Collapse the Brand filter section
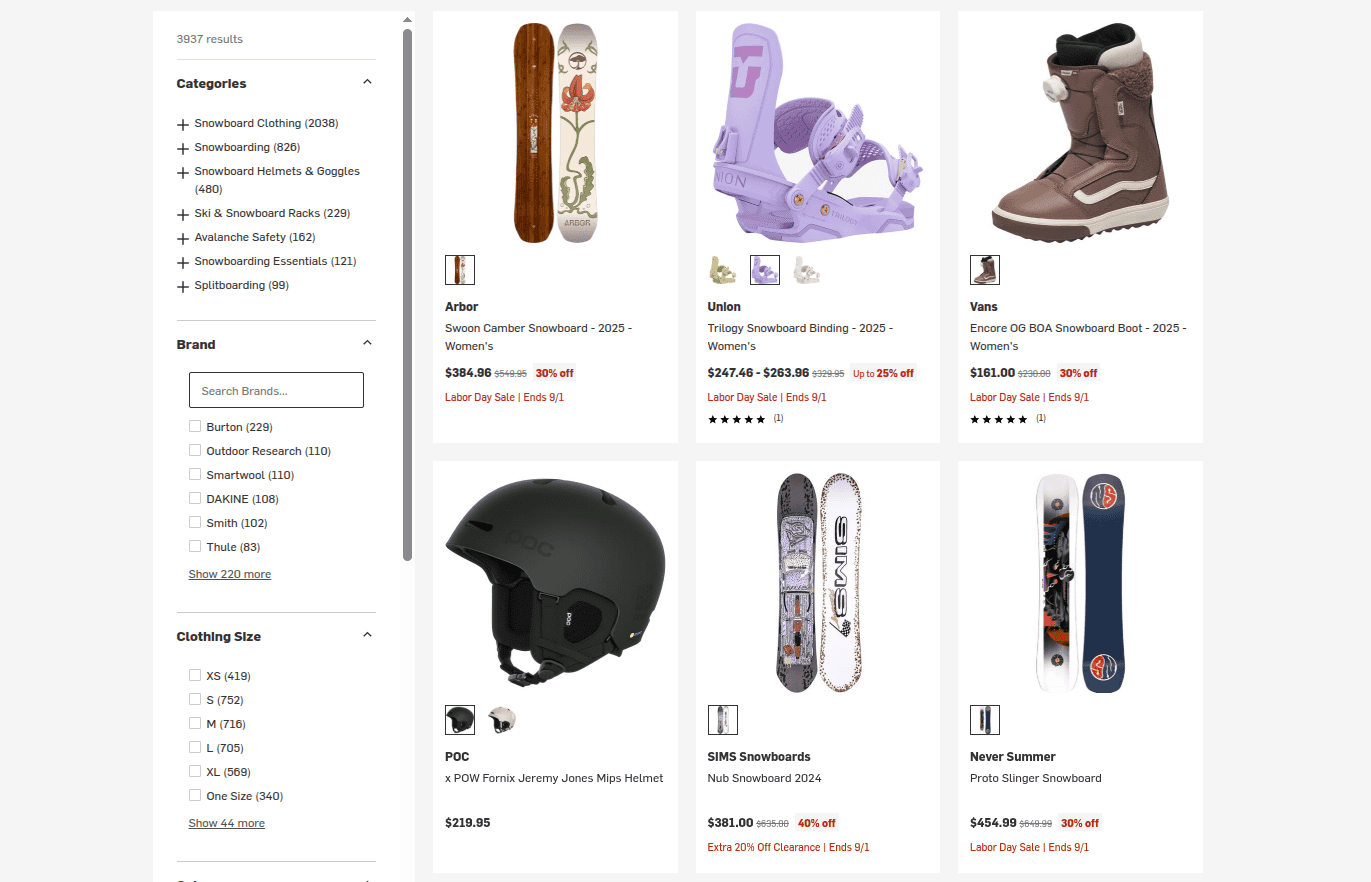The height and width of the screenshot is (882, 1371). 367,343
